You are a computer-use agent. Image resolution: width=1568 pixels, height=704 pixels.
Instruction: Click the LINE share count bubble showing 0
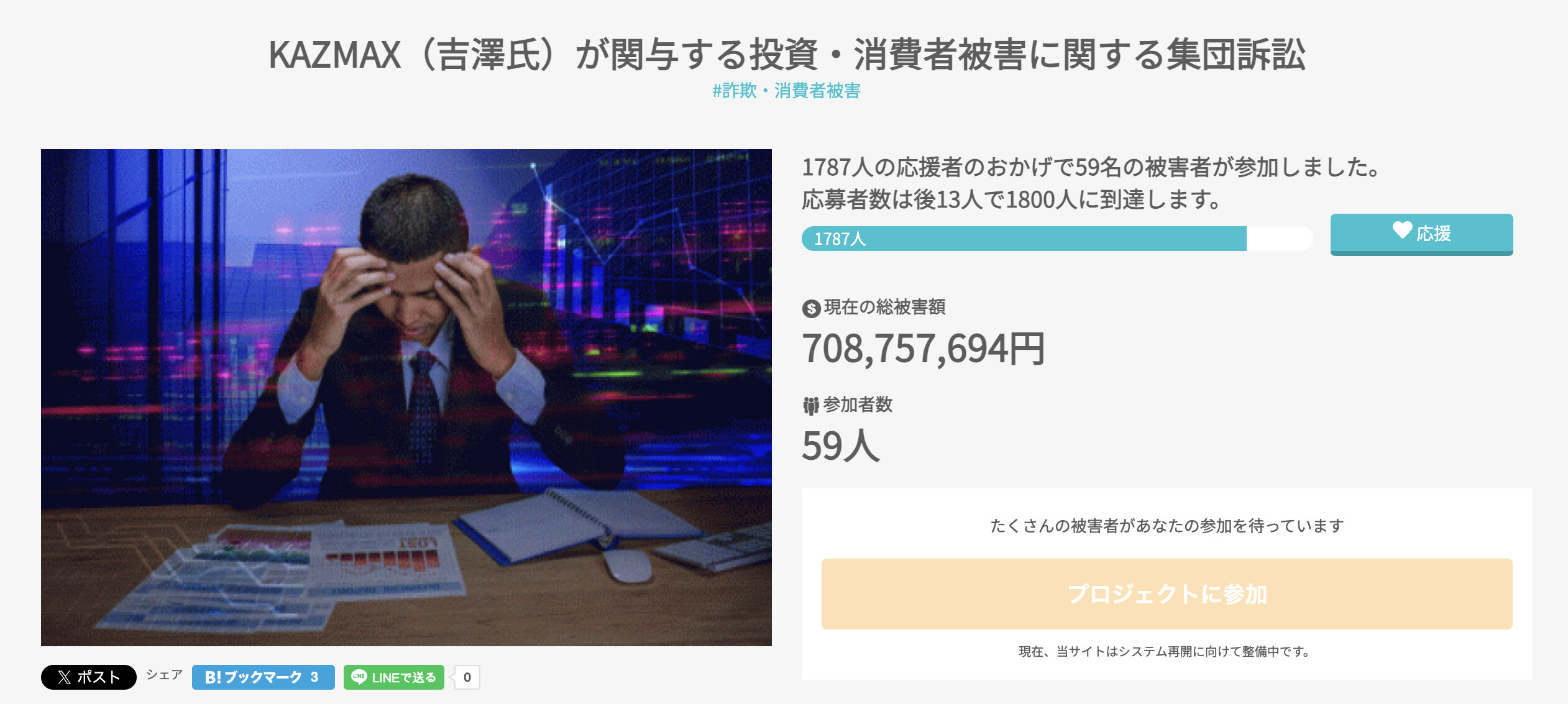click(x=467, y=677)
